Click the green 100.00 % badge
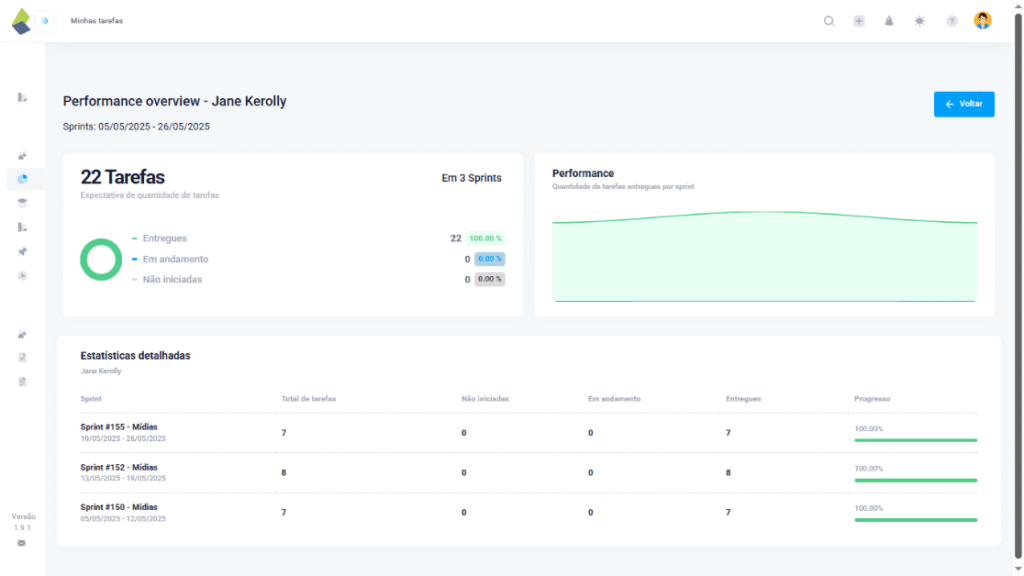The width and height of the screenshot is (1024, 576). coord(485,238)
